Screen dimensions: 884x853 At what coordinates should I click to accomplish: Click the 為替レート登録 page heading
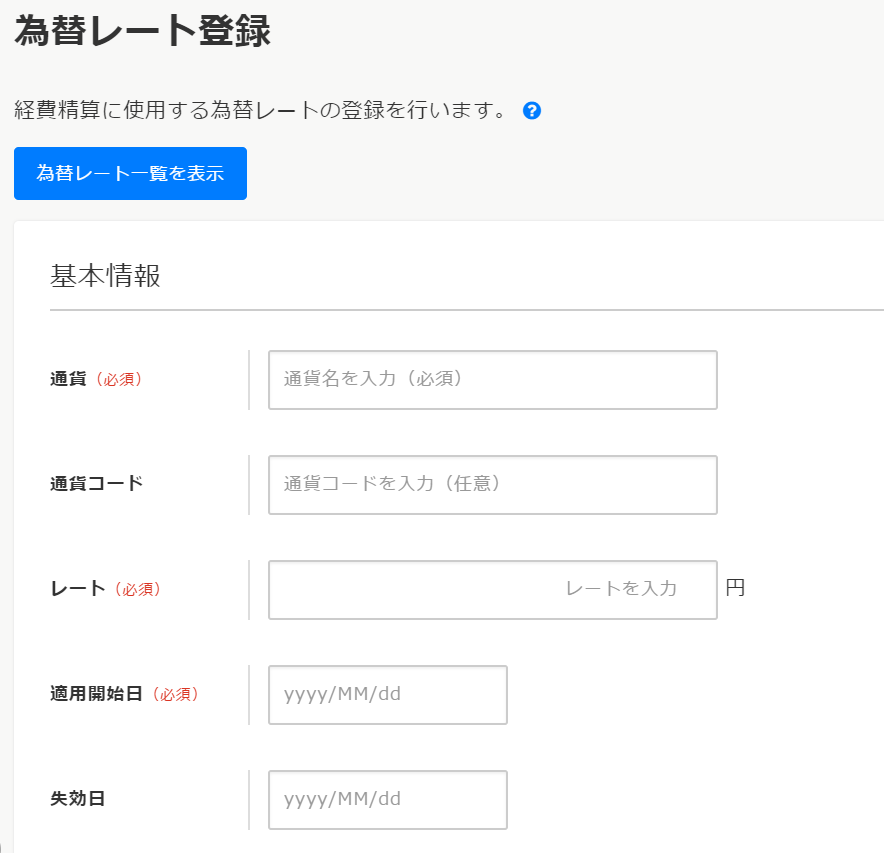(x=143, y=30)
